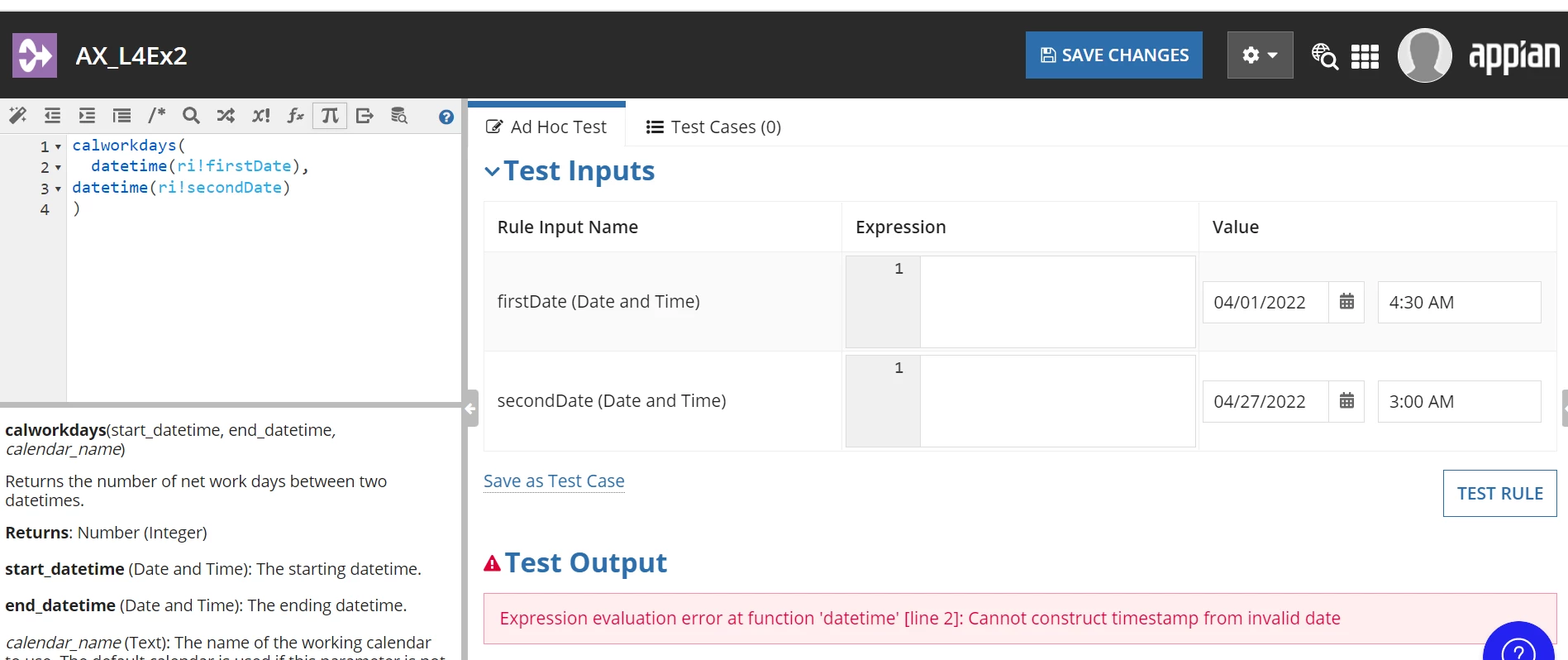Open the query database toolbar icon

tap(399, 116)
